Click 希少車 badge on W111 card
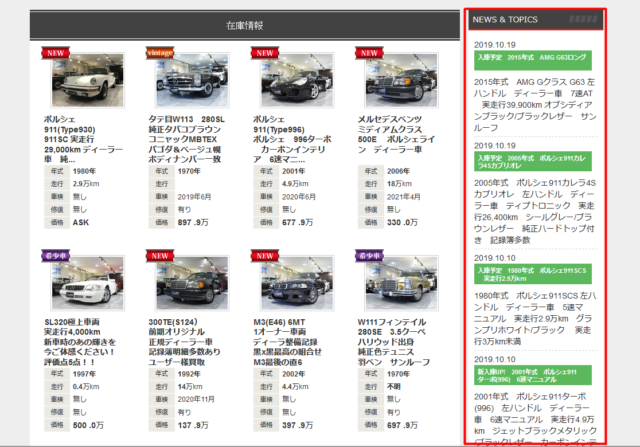The width and height of the screenshot is (640, 447). pyautogui.click(x=369, y=256)
